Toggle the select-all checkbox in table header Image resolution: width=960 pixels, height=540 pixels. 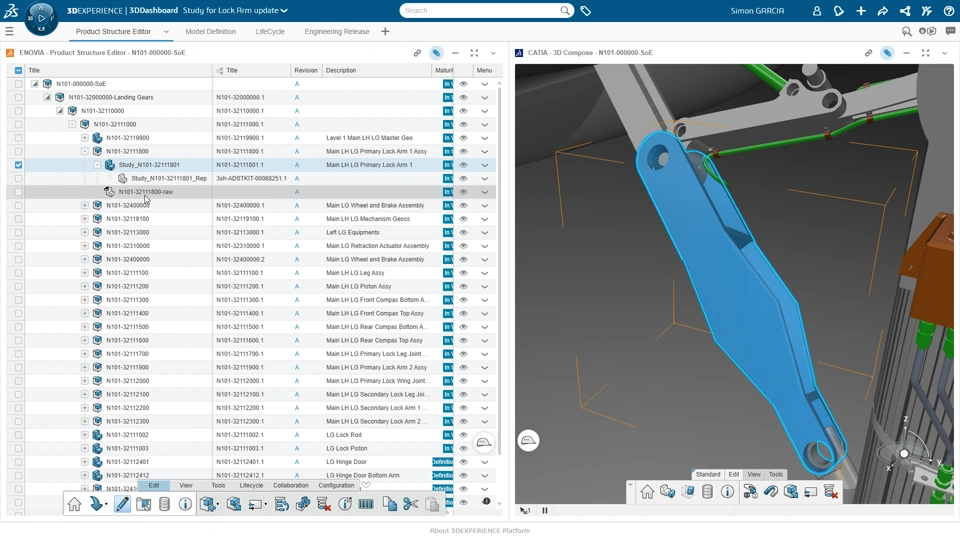[18, 70]
